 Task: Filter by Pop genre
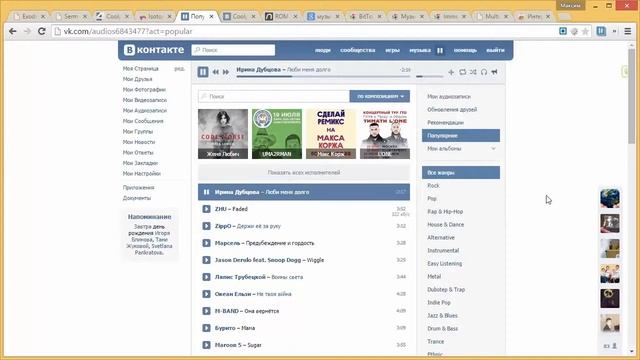[x=432, y=199]
